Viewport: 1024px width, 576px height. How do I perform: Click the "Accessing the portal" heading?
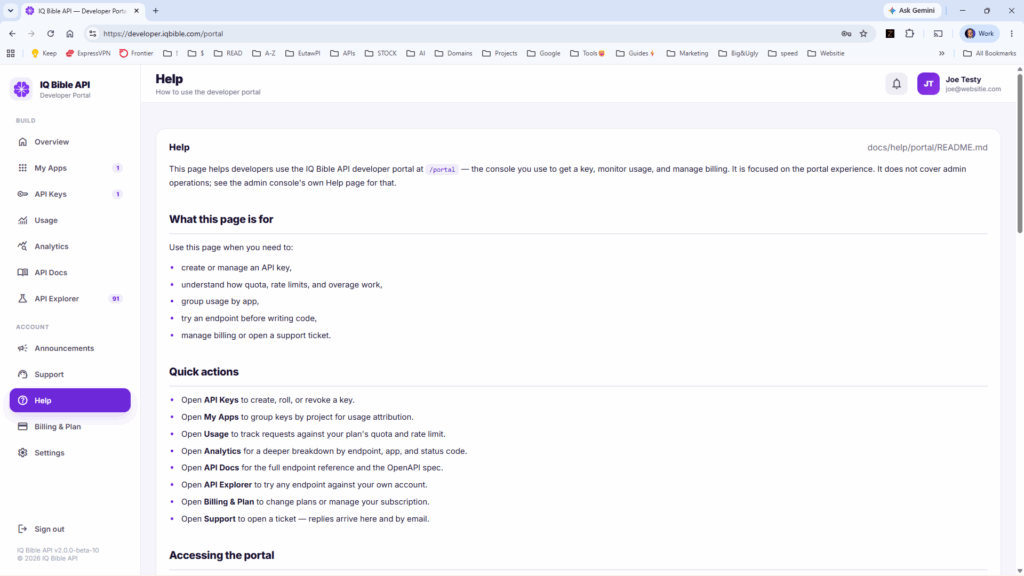pos(221,555)
